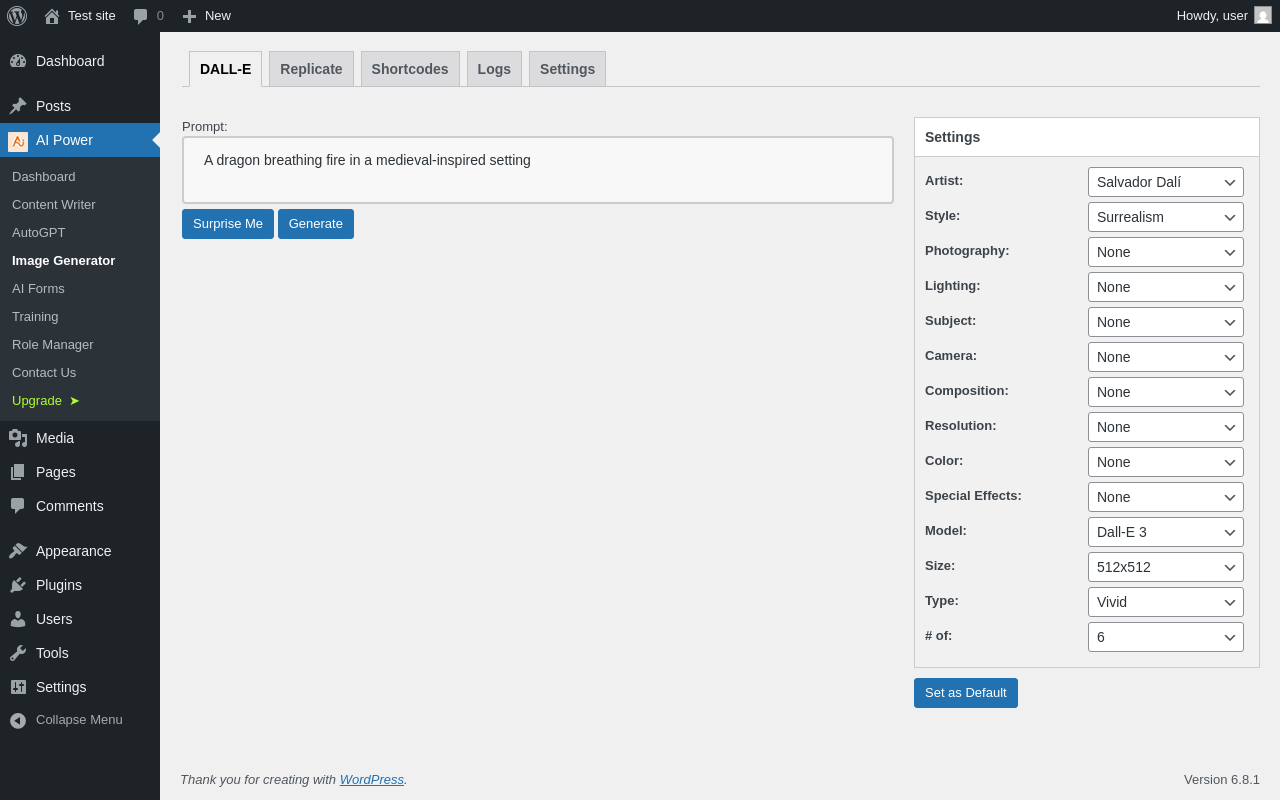Image resolution: width=1280 pixels, height=800 pixels.
Task: Open Image Generator submenu item
Action: click(80, 261)
